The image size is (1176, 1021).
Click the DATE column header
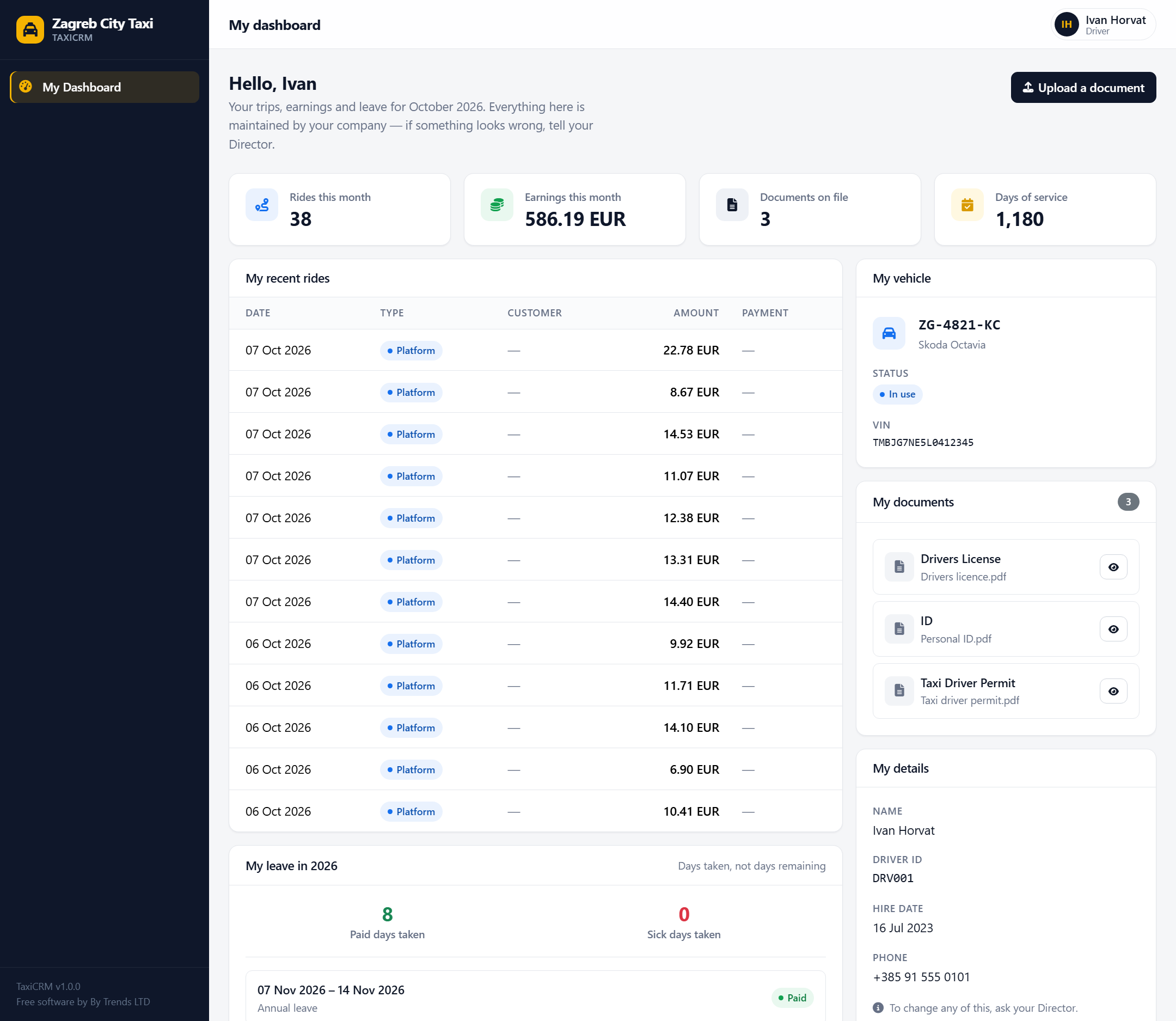coord(258,313)
